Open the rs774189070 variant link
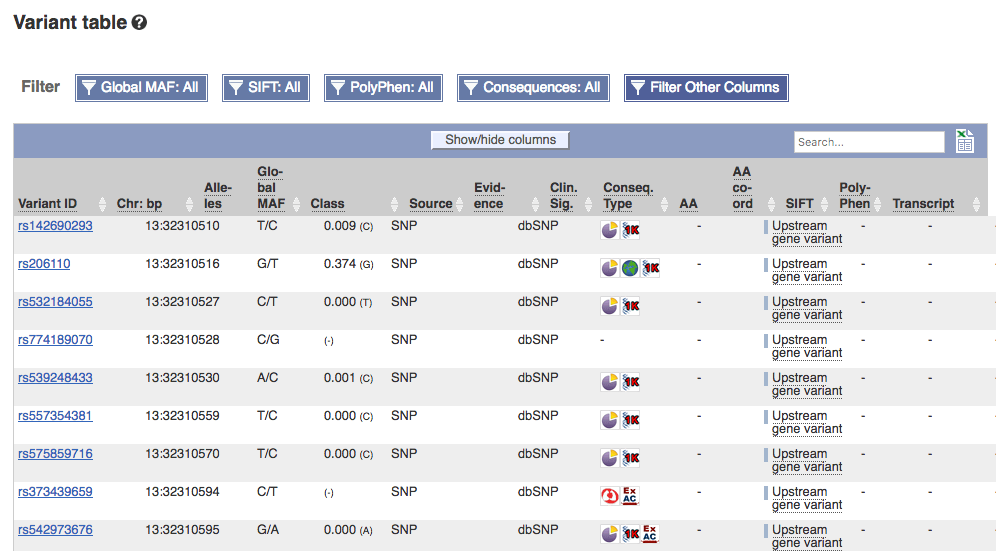Viewport: 996px width, 551px height. pos(55,339)
